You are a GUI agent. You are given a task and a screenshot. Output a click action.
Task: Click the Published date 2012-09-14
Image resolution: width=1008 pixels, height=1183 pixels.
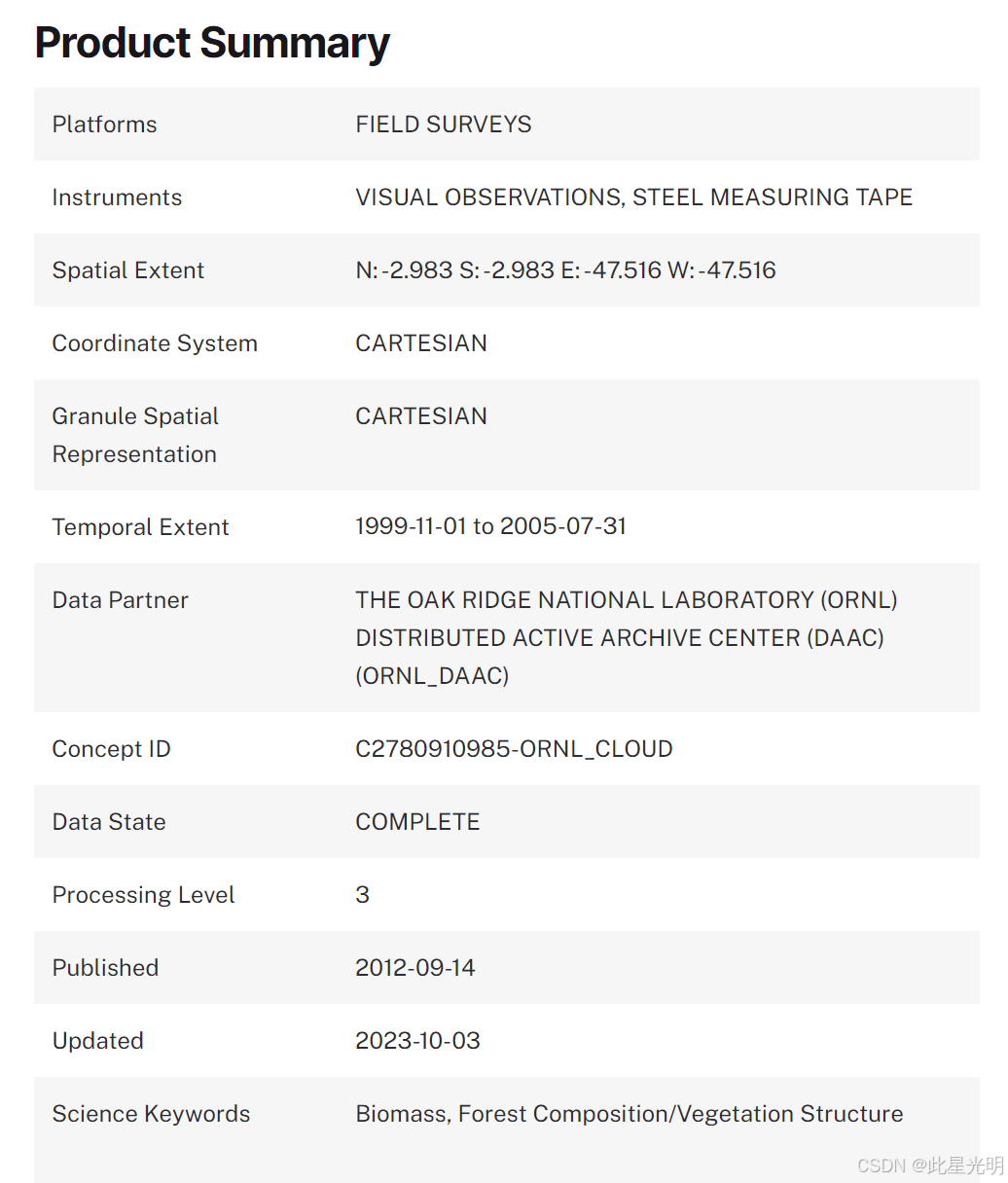[414, 968]
